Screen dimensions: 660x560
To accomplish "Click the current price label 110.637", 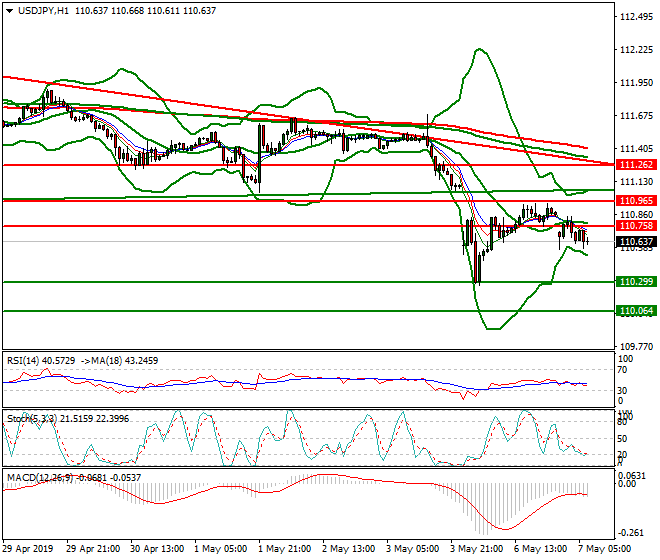I will pos(636,242).
